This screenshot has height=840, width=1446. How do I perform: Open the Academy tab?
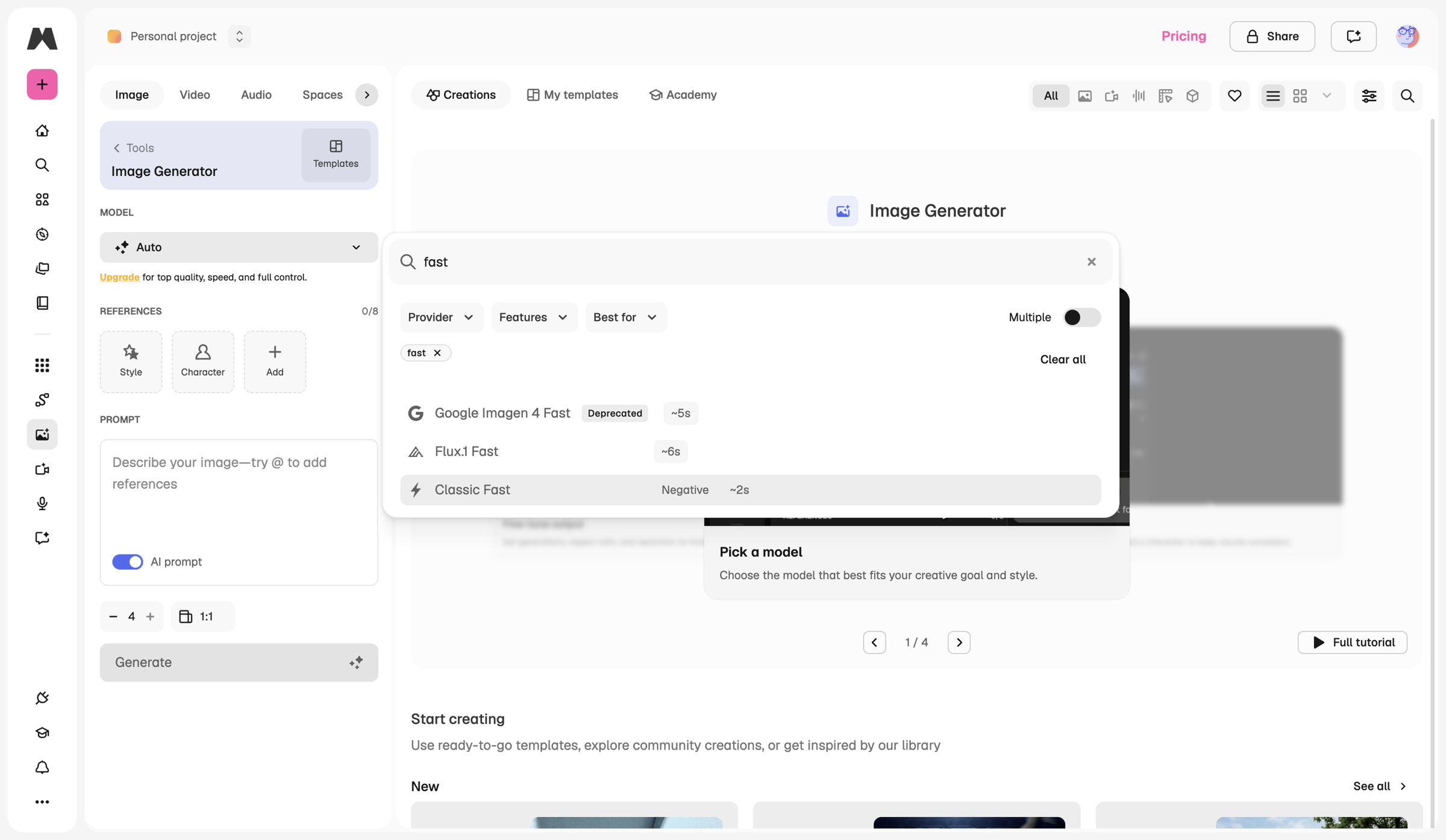[683, 95]
